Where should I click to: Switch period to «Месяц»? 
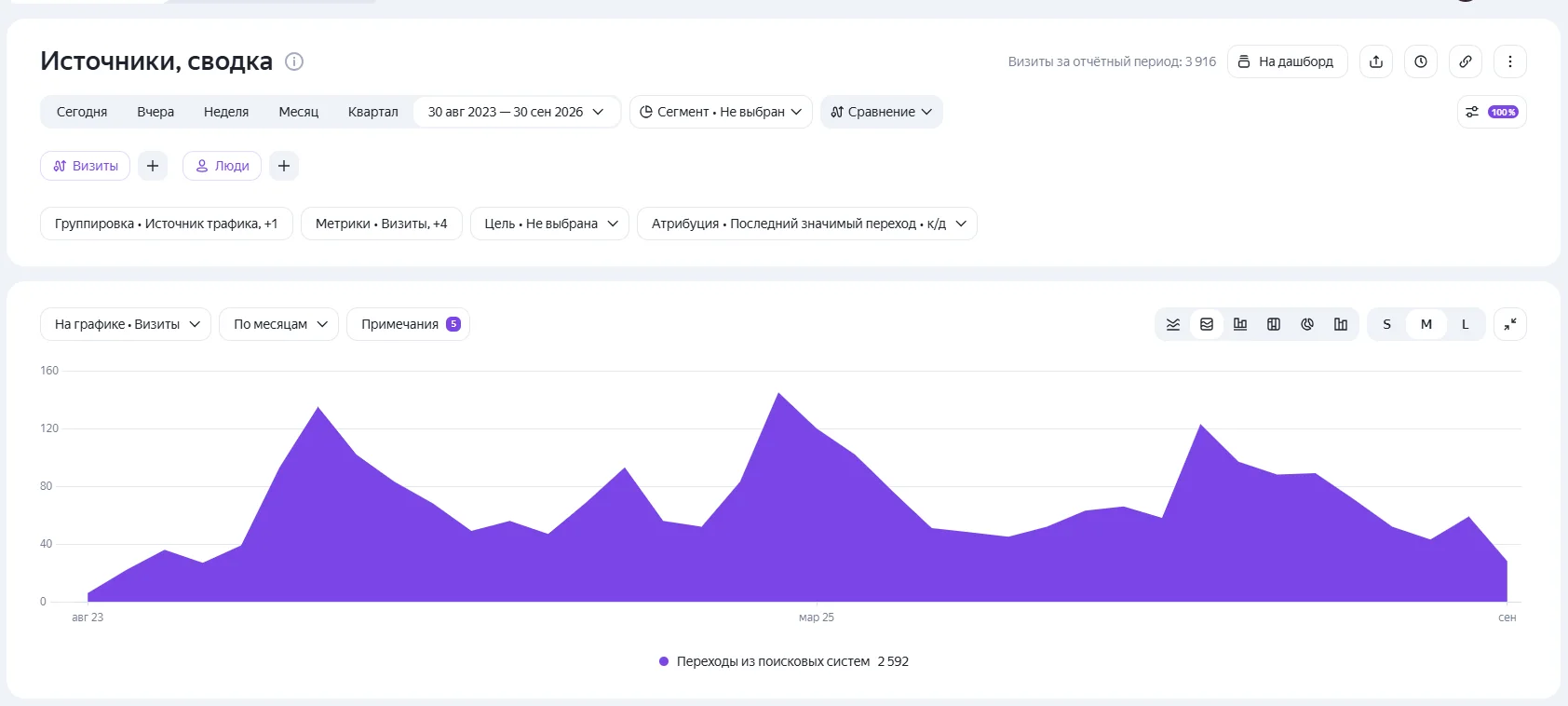click(299, 112)
